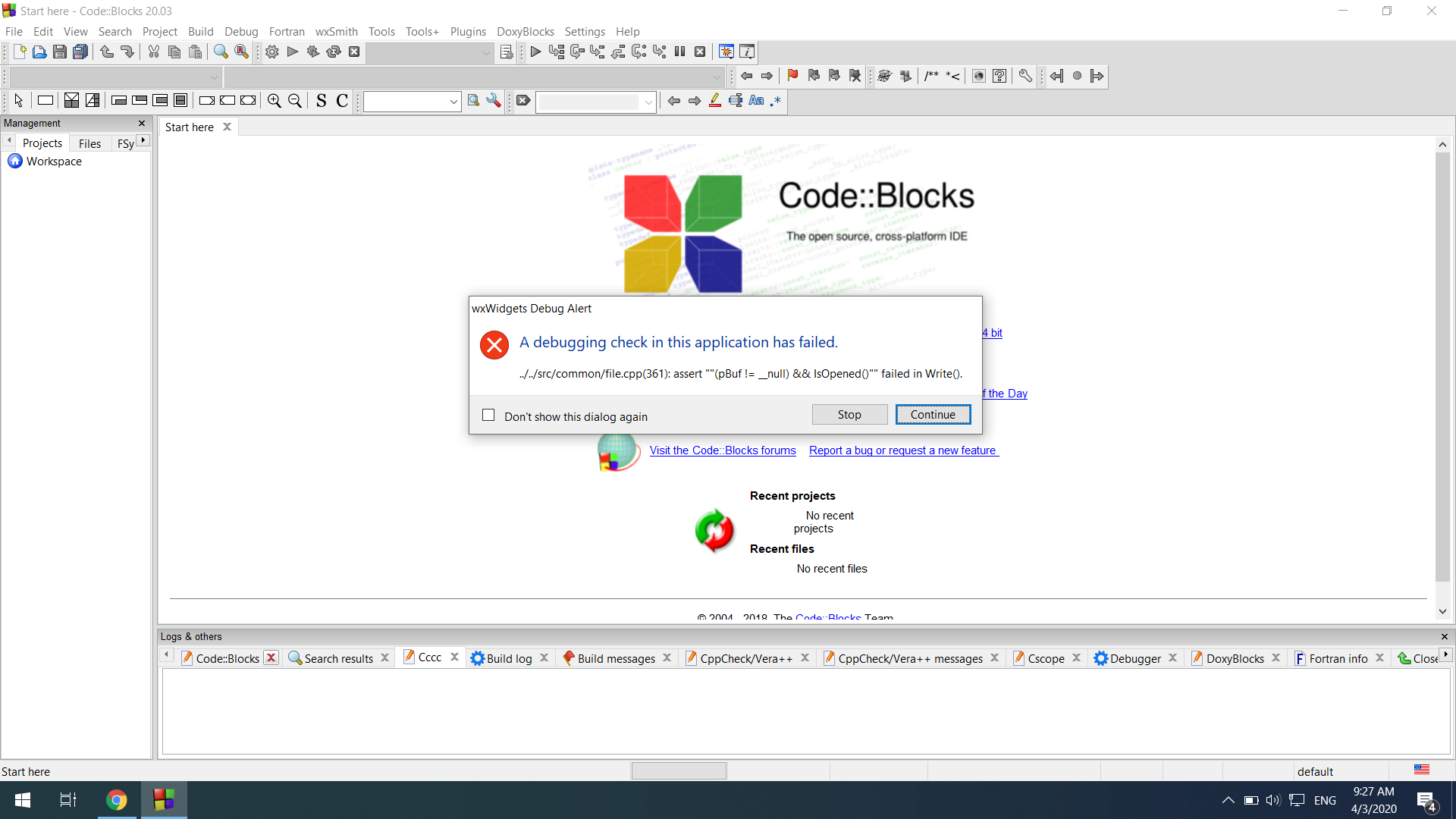Open the Debugging windows bug icon

(726, 52)
